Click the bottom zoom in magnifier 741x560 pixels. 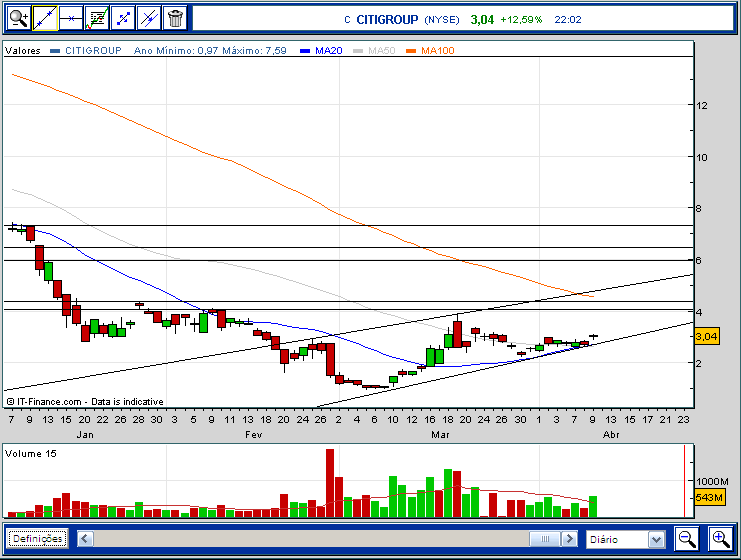(721, 539)
